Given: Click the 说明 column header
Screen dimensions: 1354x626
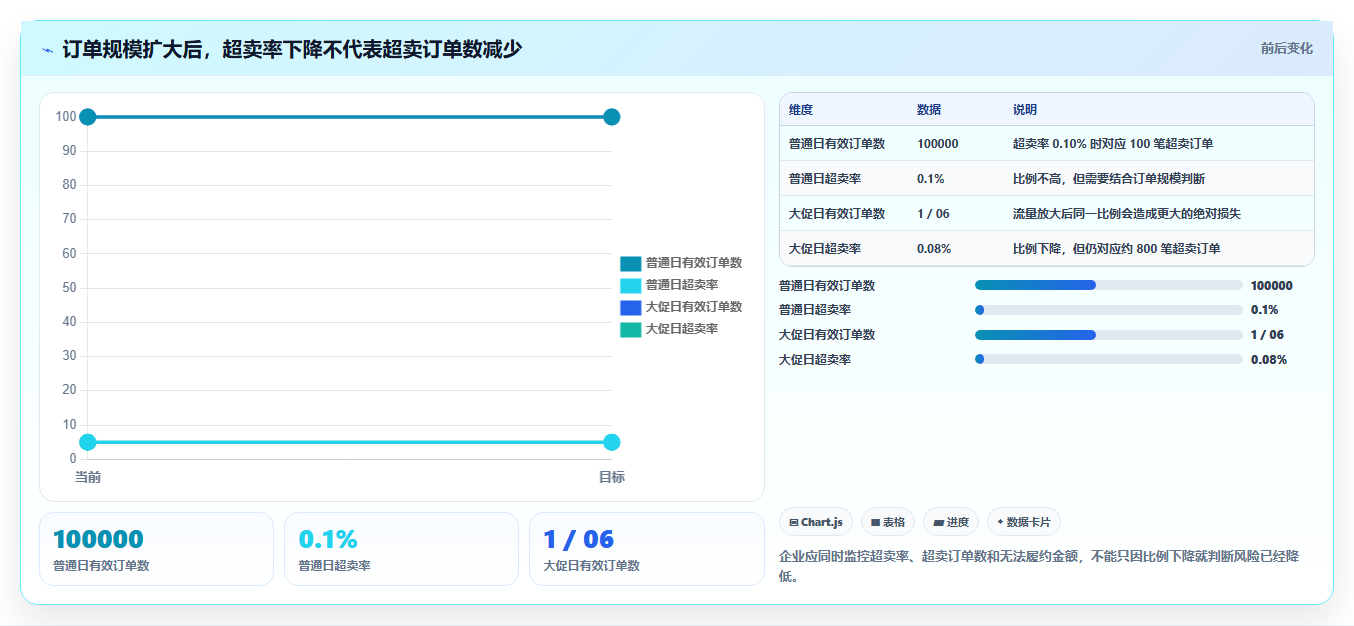Looking at the screenshot, I should click(1025, 110).
